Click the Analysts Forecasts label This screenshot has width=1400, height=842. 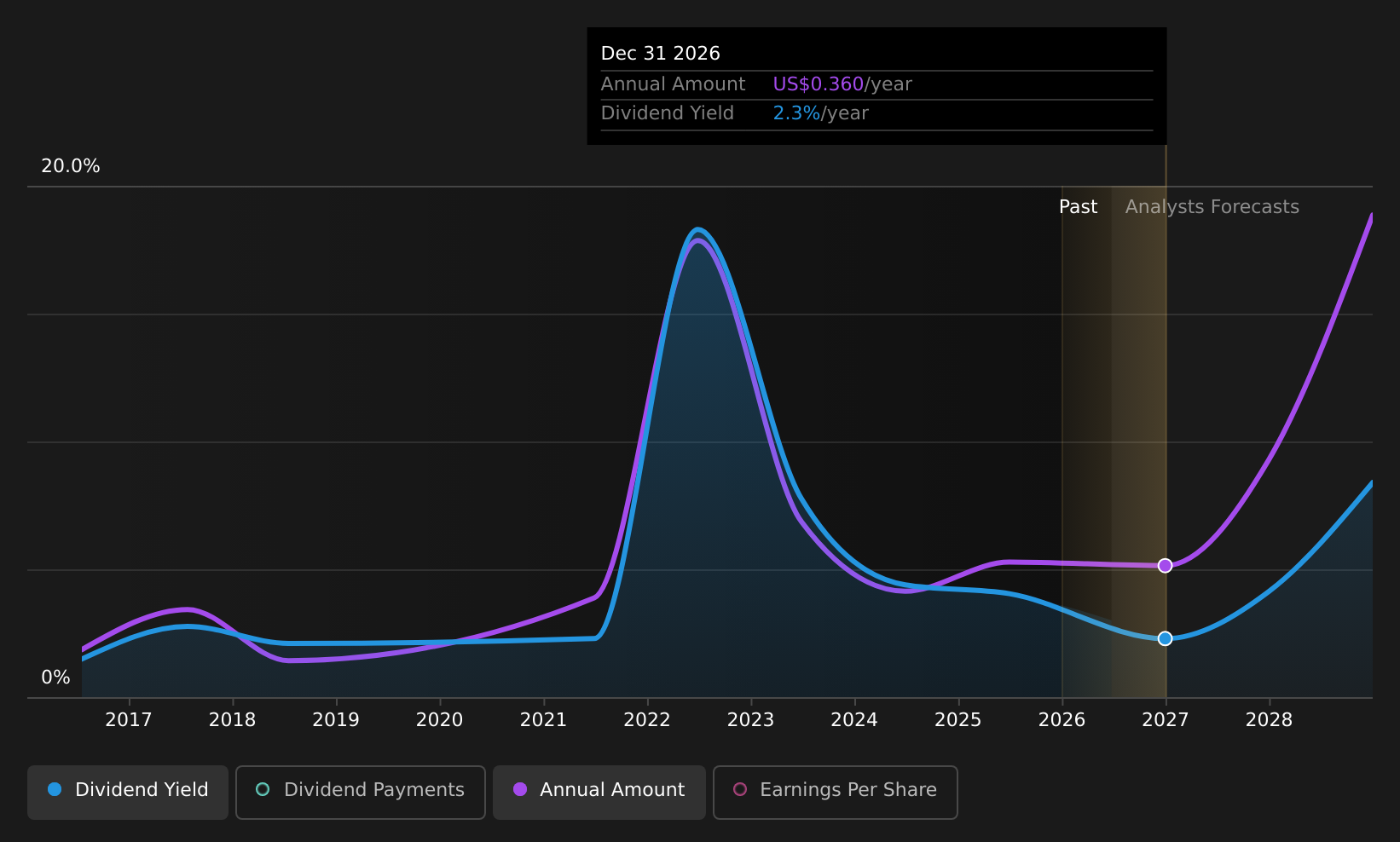click(x=1212, y=207)
